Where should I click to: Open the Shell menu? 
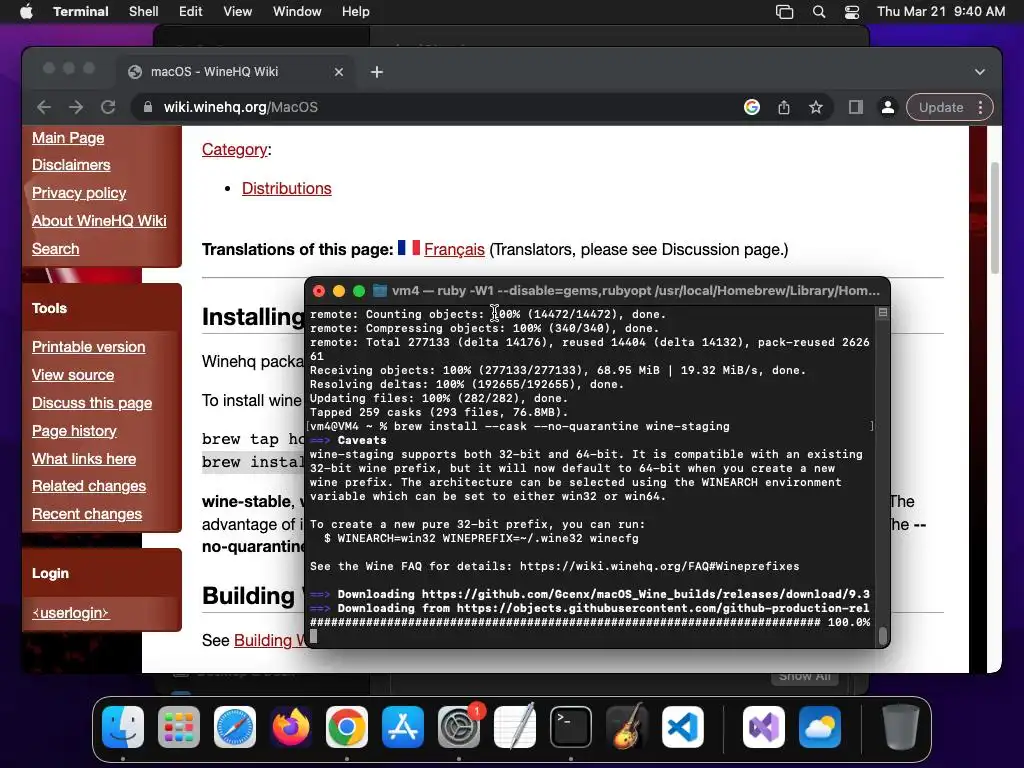(144, 12)
